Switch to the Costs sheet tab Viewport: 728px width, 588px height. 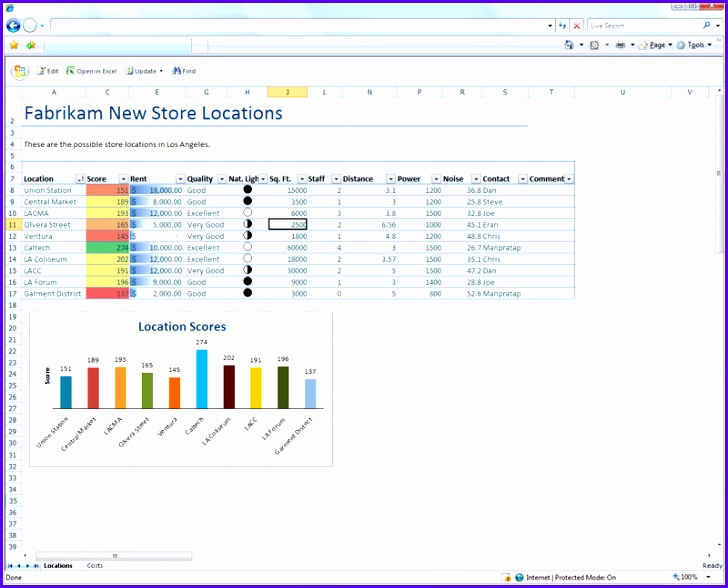click(95, 565)
